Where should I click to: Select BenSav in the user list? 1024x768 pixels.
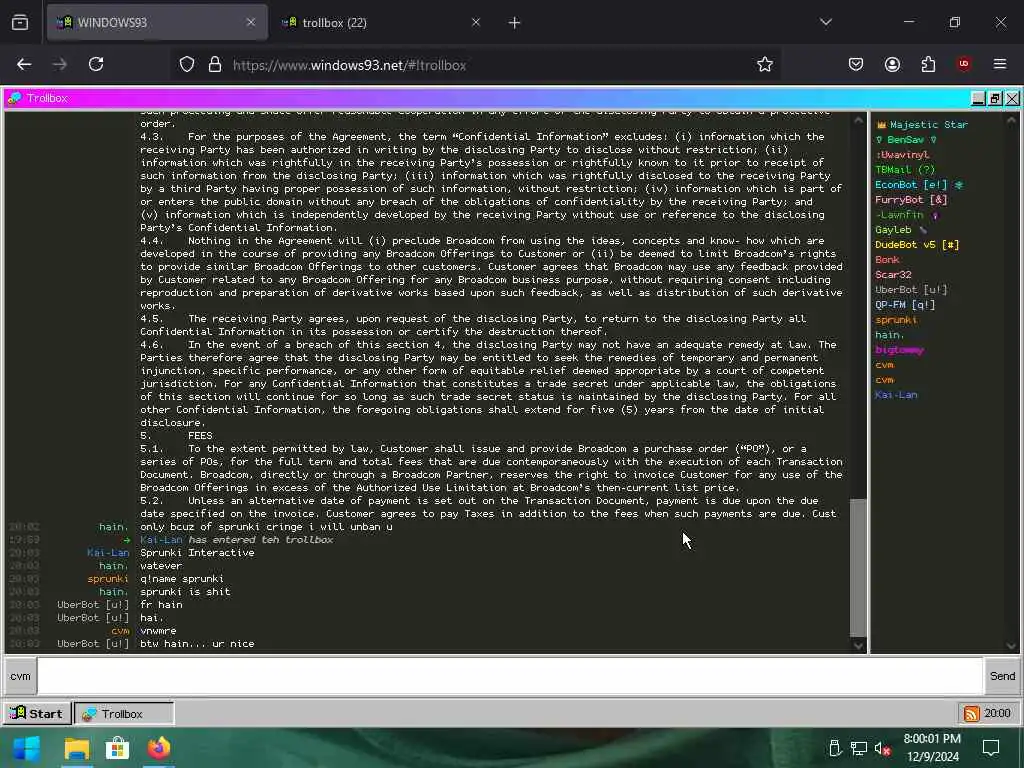(x=905, y=139)
